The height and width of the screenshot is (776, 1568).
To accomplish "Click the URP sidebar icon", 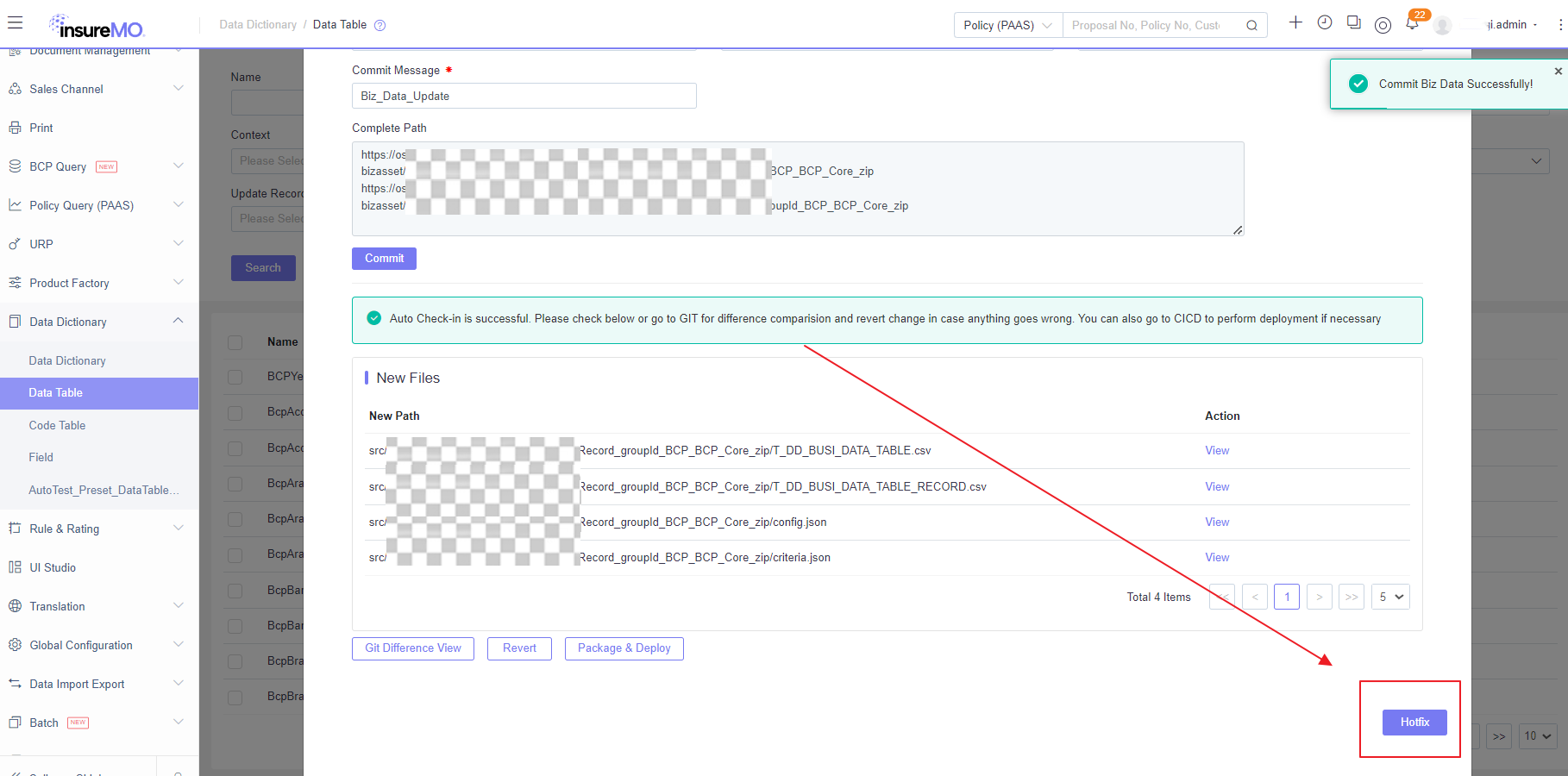I will [x=16, y=243].
